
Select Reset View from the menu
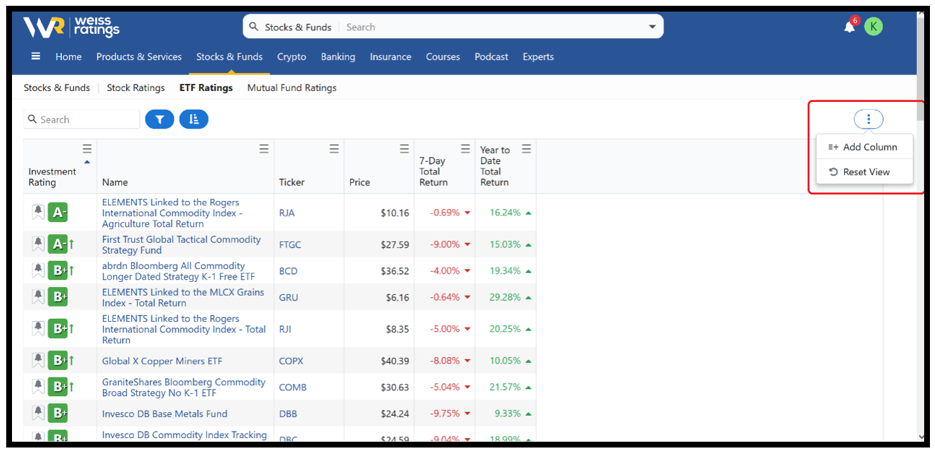pyautogui.click(x=864, y=172)
